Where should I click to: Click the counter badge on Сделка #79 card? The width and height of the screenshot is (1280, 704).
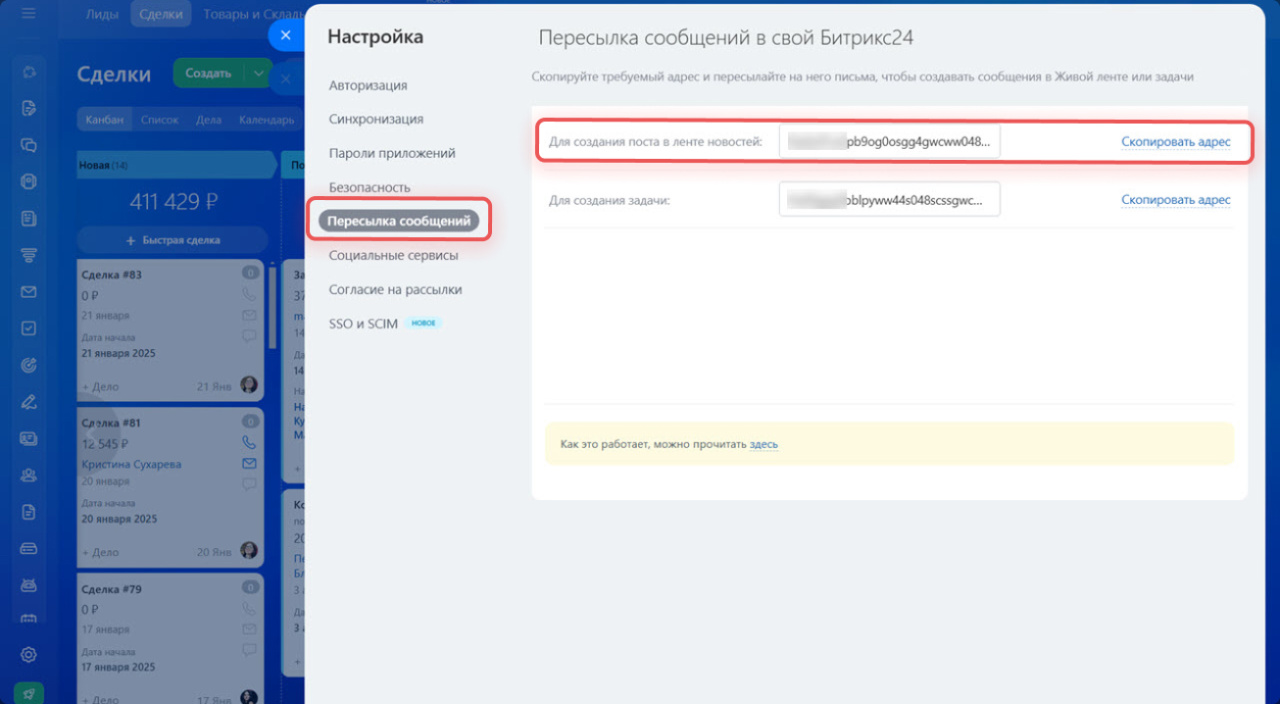(x=249, y=589)
